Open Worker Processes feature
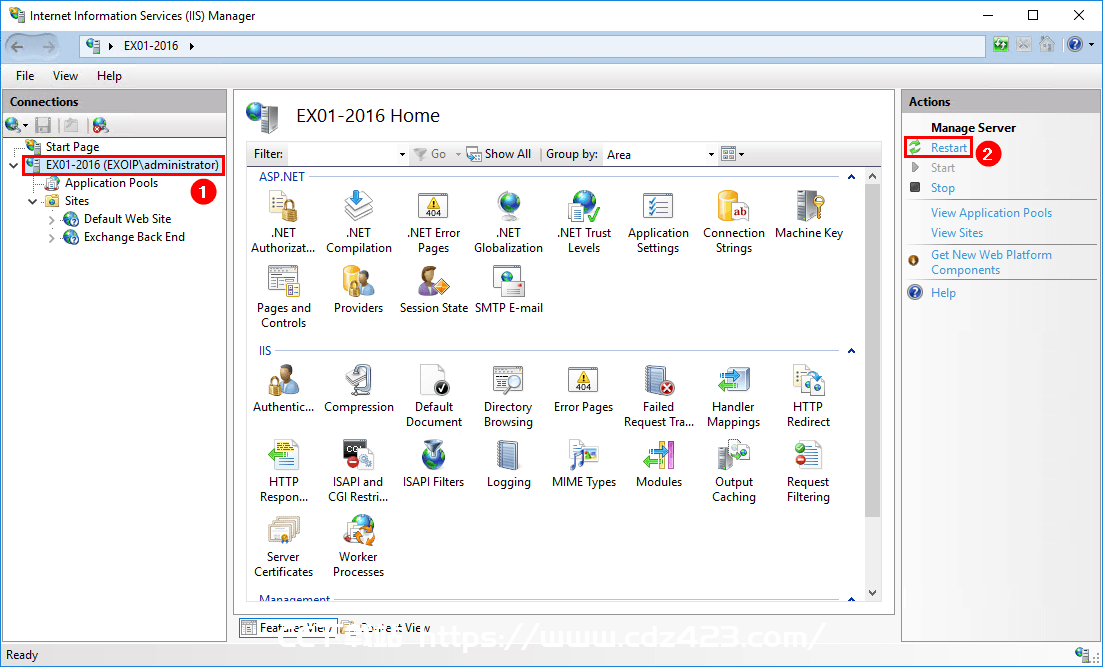 click(x=359, y=547)
